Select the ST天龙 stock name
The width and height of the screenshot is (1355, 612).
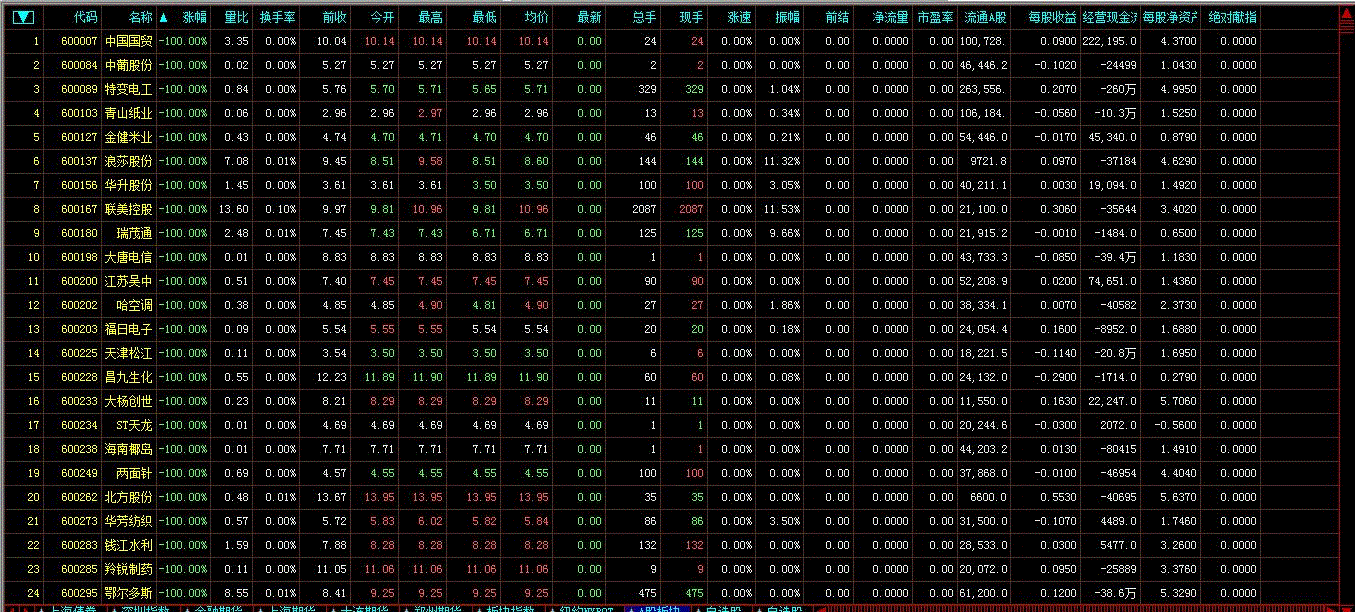pyautogui.click(x=134, y=425)
